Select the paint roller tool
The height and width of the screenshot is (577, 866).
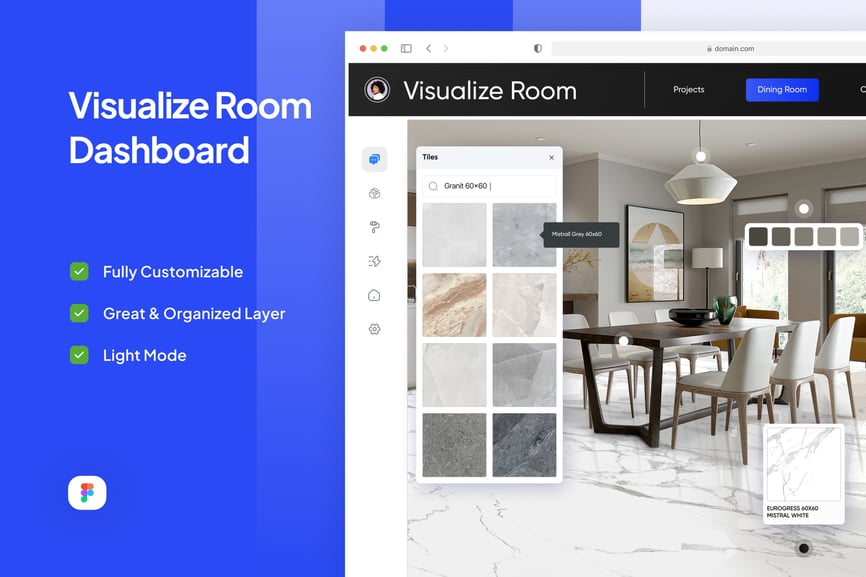[x=374, y=227]
